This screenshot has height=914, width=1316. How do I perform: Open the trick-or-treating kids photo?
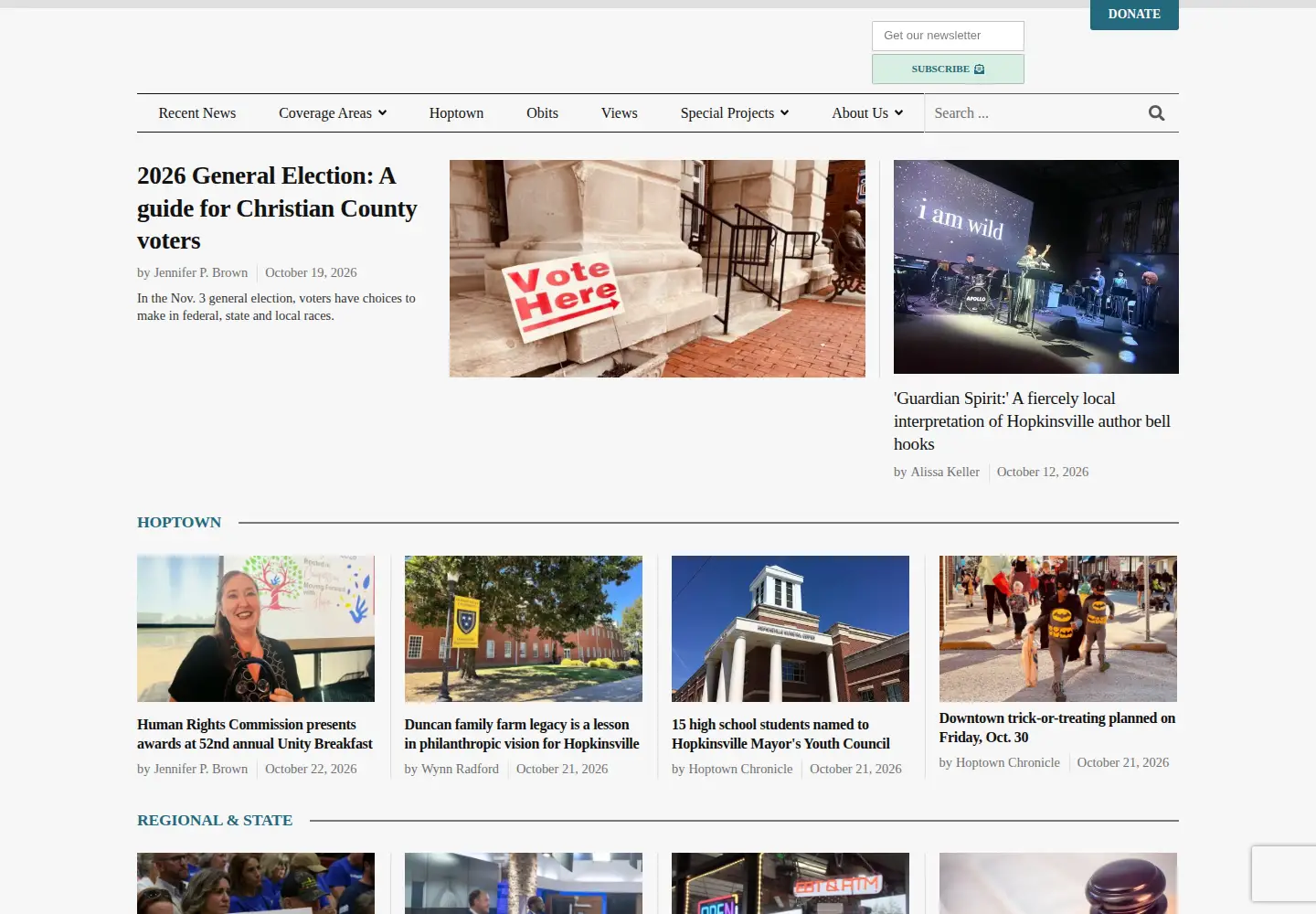tap(1058, 629)
